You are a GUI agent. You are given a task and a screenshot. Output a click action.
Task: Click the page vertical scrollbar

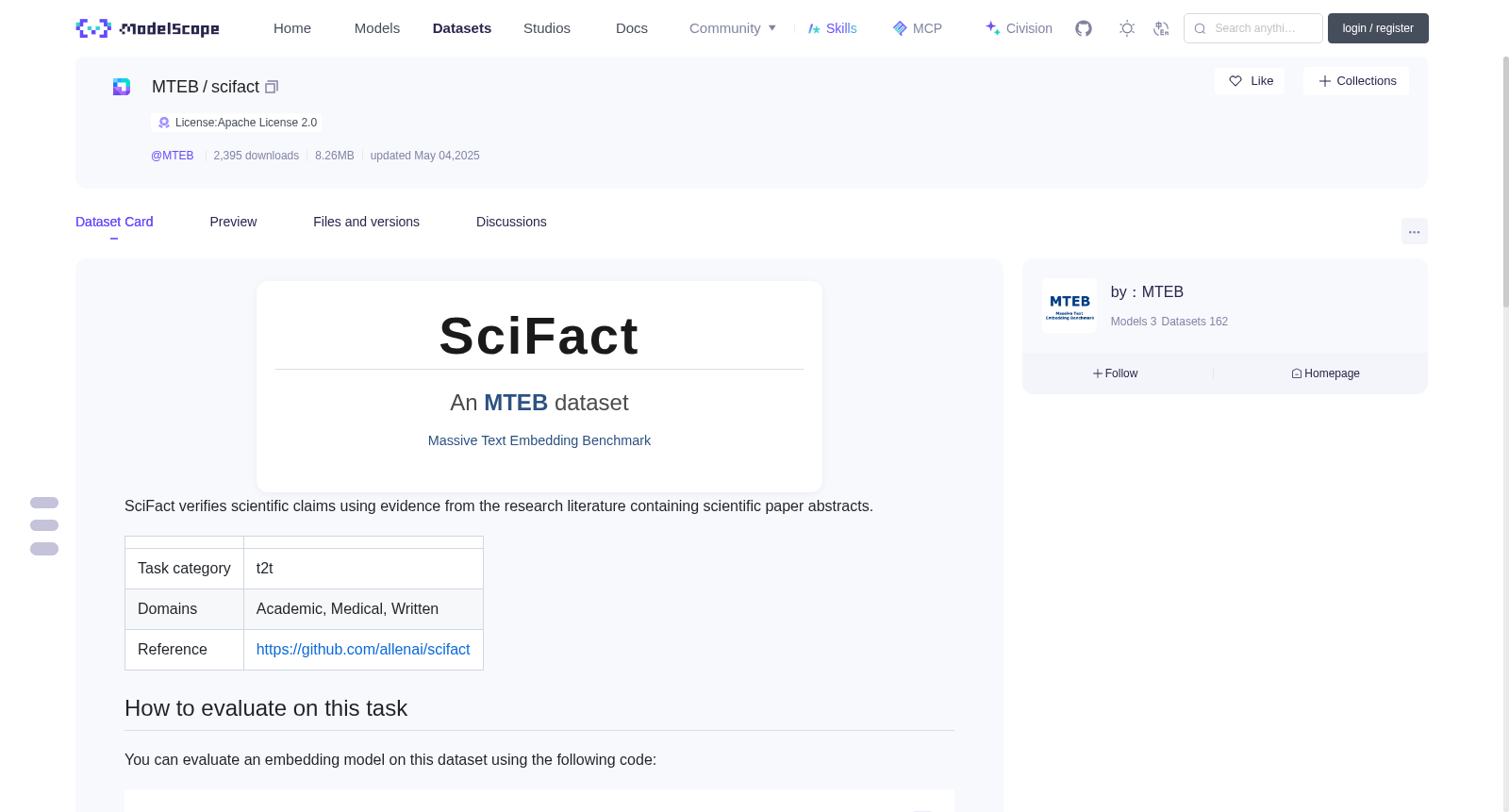pyautogui.click(x=1505, y=181)
